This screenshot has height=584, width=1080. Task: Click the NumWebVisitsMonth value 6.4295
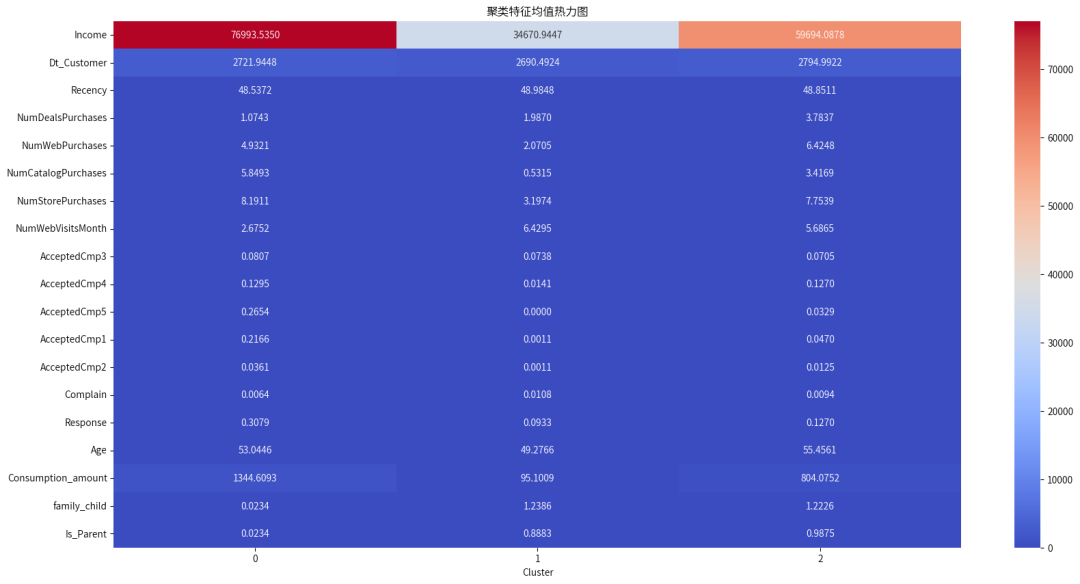(x=537, y=229)
